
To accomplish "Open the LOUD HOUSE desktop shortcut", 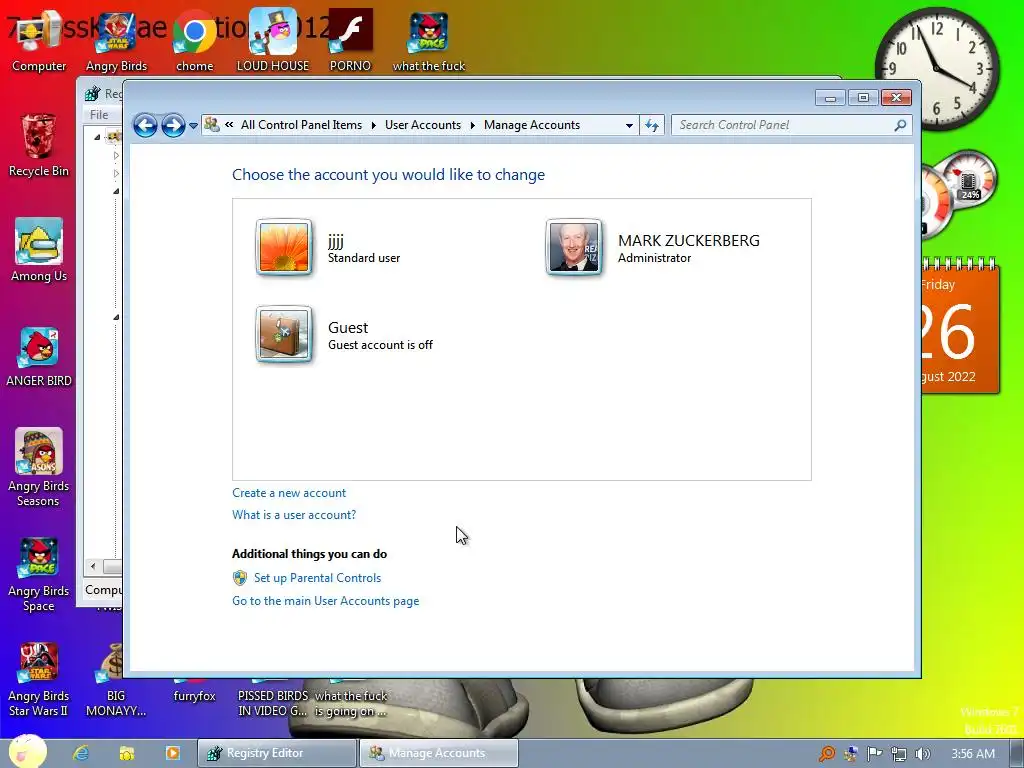I will click(x=272, y=40).
